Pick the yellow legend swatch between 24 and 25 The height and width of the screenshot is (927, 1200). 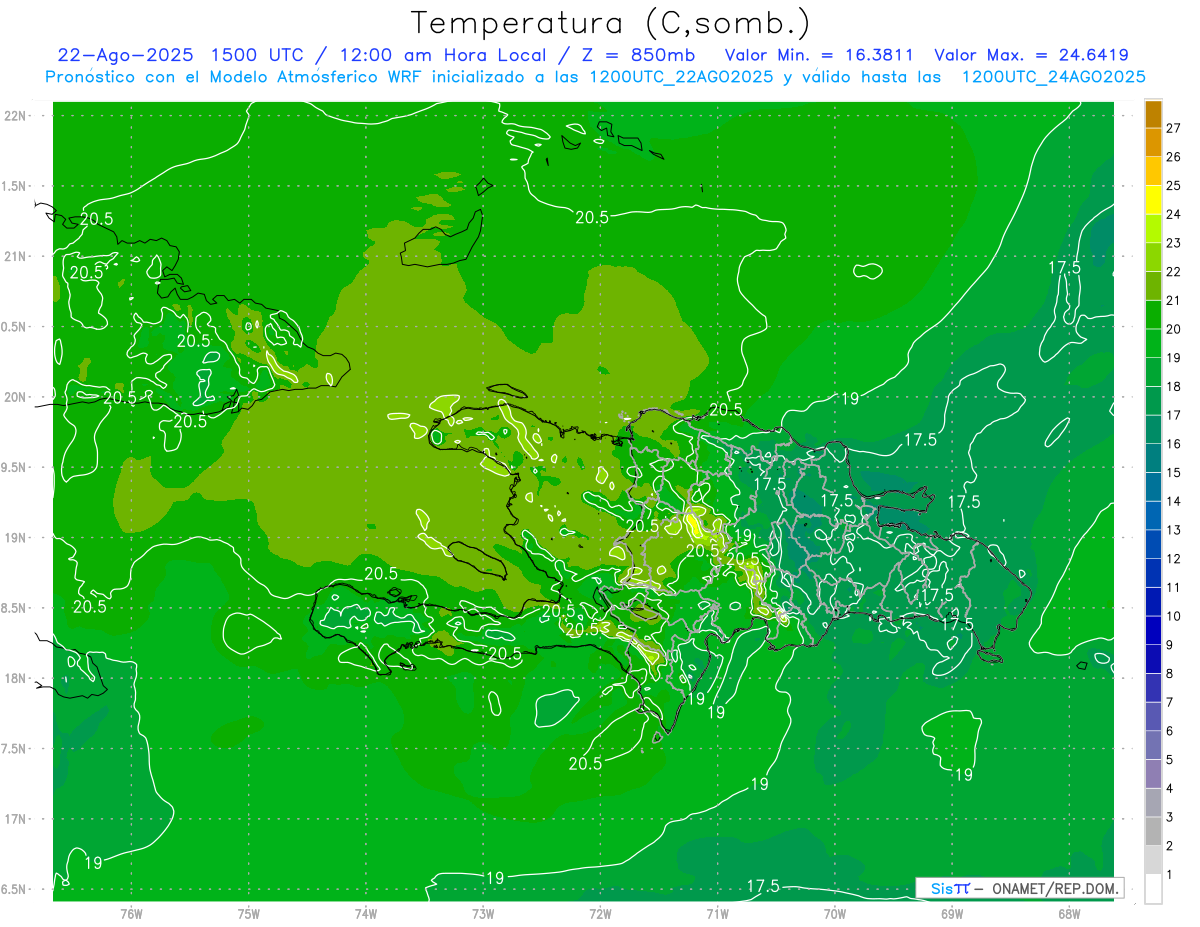pyautogui.click(x=1153, y=199)
